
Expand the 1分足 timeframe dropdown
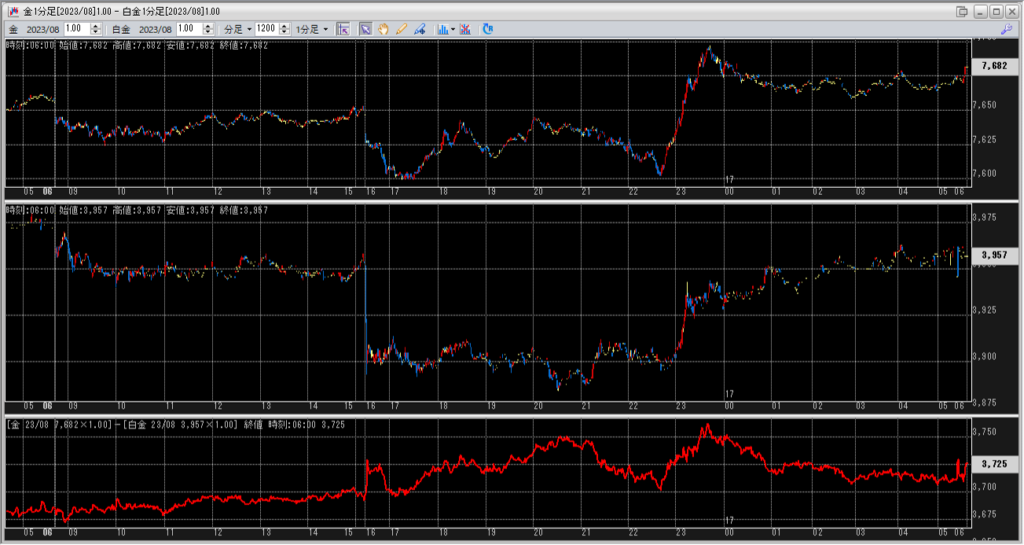311,29
